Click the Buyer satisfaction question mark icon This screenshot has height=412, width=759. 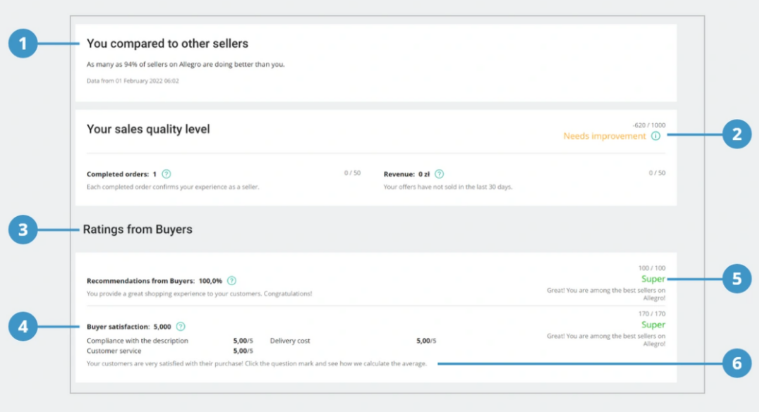pyautogui.click(x=181, y=326)
